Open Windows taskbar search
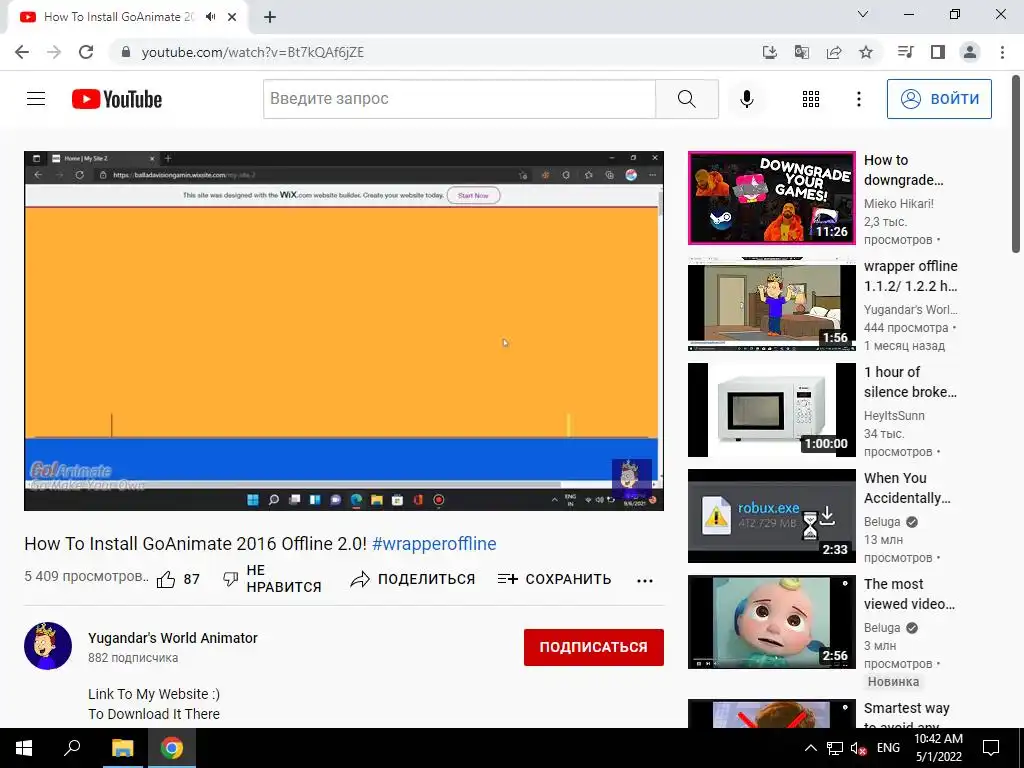Viewport: 1024px width, 768px height. click(72, 748)
